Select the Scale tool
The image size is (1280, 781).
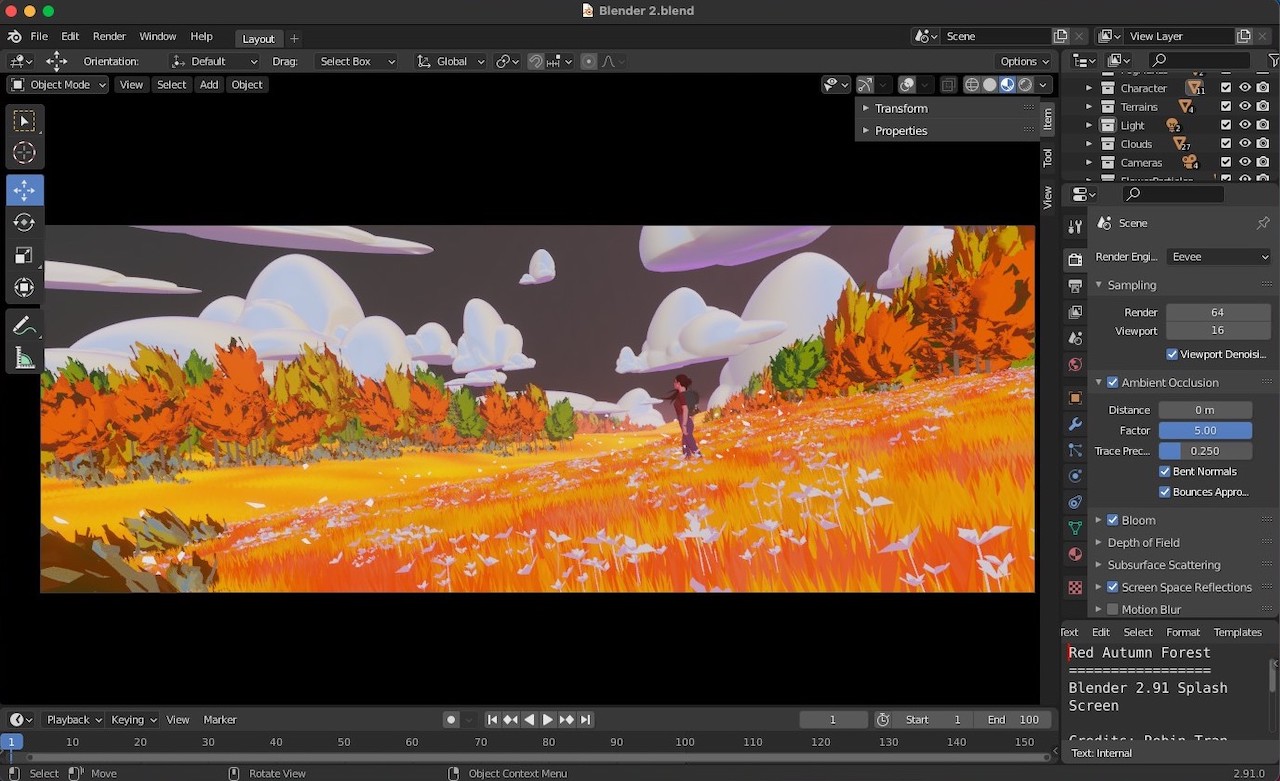tap(22, 255)
